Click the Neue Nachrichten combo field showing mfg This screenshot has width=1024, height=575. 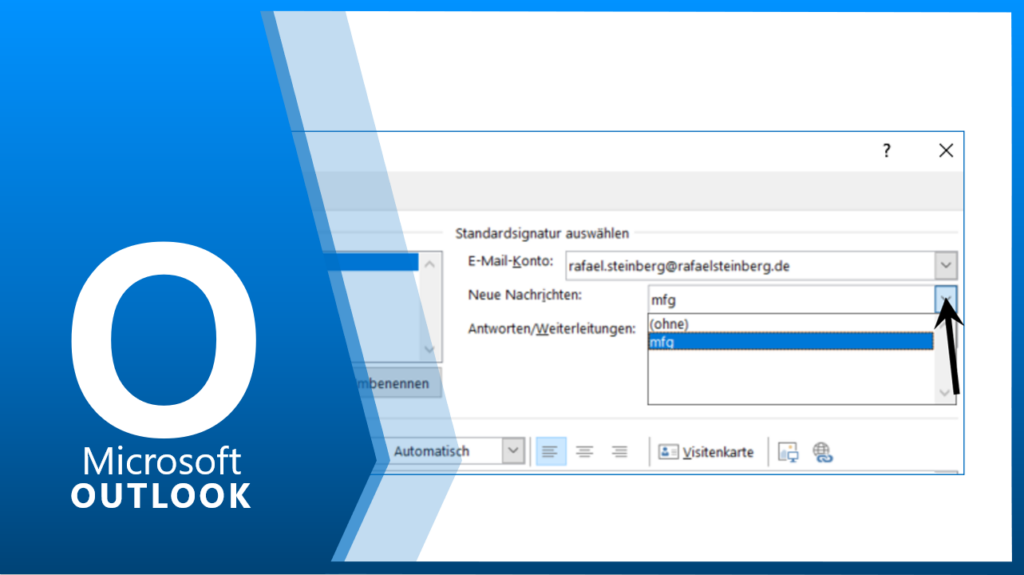tap(792, 300)
